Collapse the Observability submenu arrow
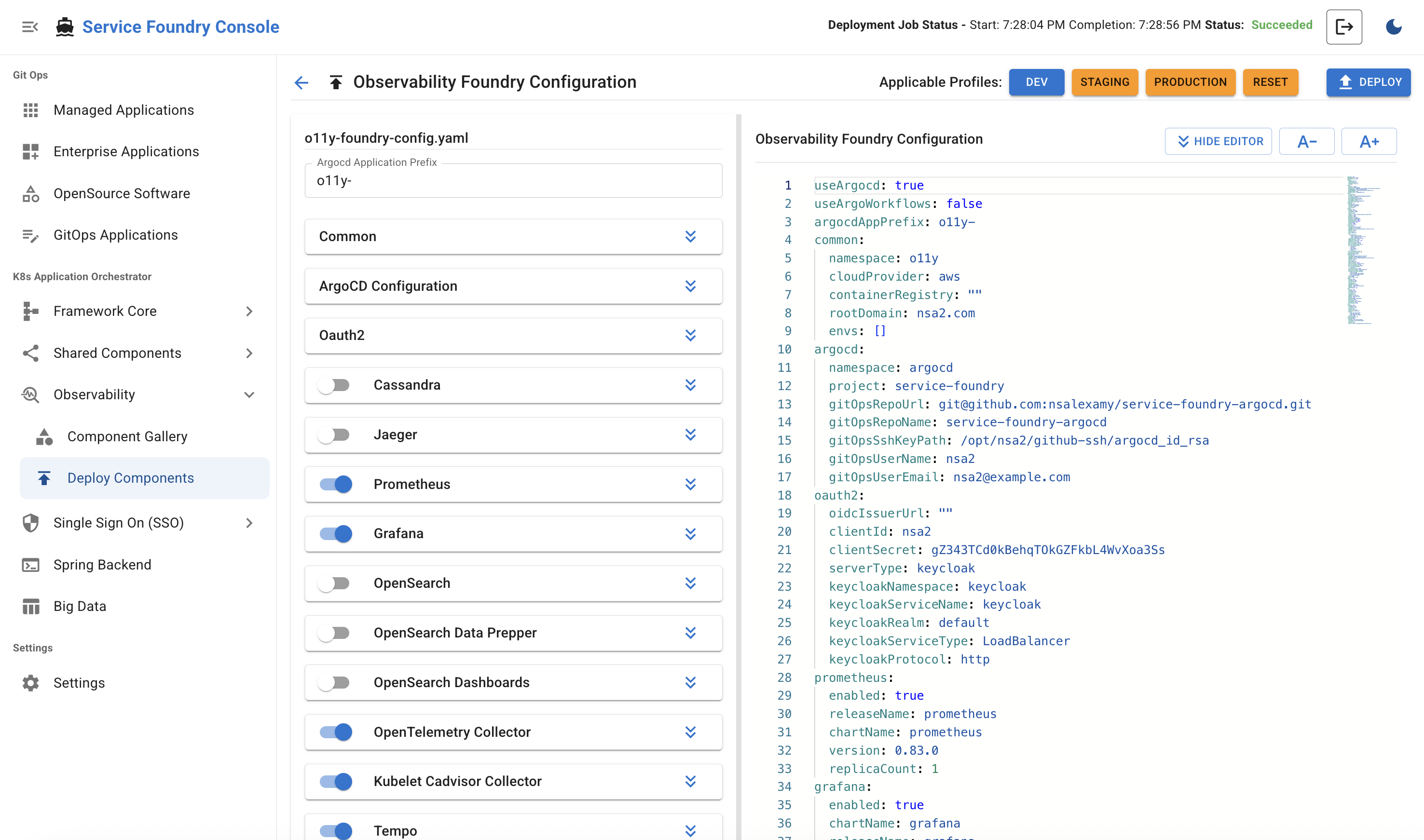Viewport: 1424px width, 840px height. pos(249,394)
